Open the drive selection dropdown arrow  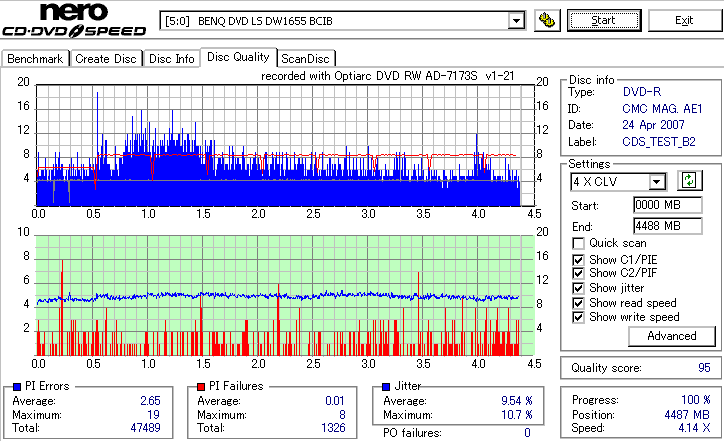click(x=516, y=21)
